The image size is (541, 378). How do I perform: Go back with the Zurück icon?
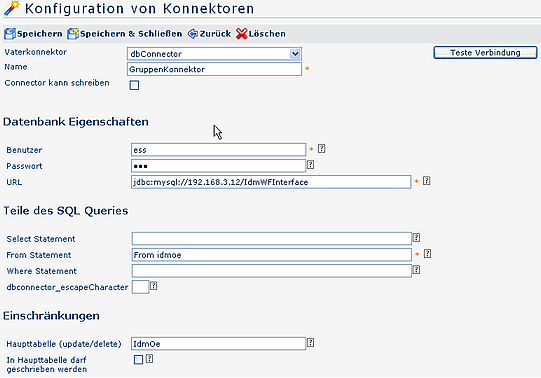point(193,34)
